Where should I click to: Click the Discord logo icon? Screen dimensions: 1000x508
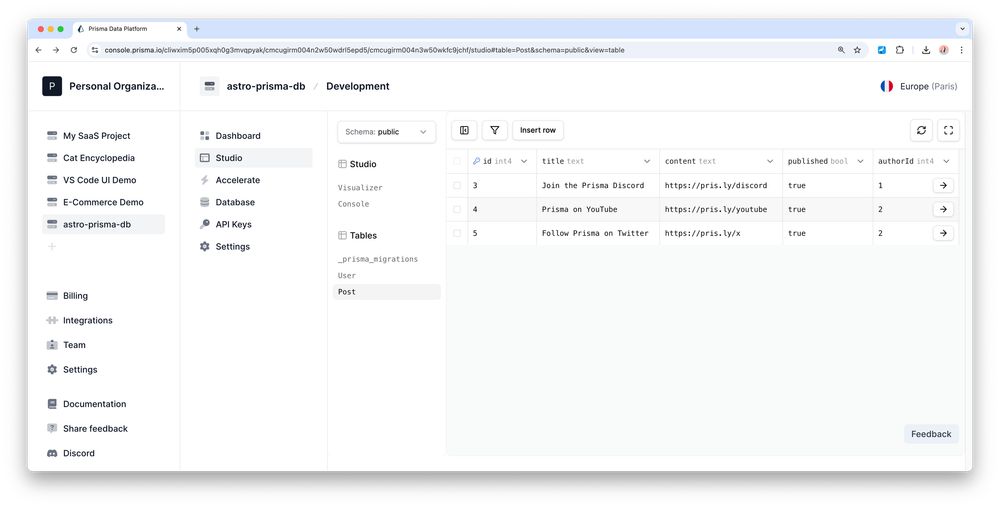coord(52,453)
